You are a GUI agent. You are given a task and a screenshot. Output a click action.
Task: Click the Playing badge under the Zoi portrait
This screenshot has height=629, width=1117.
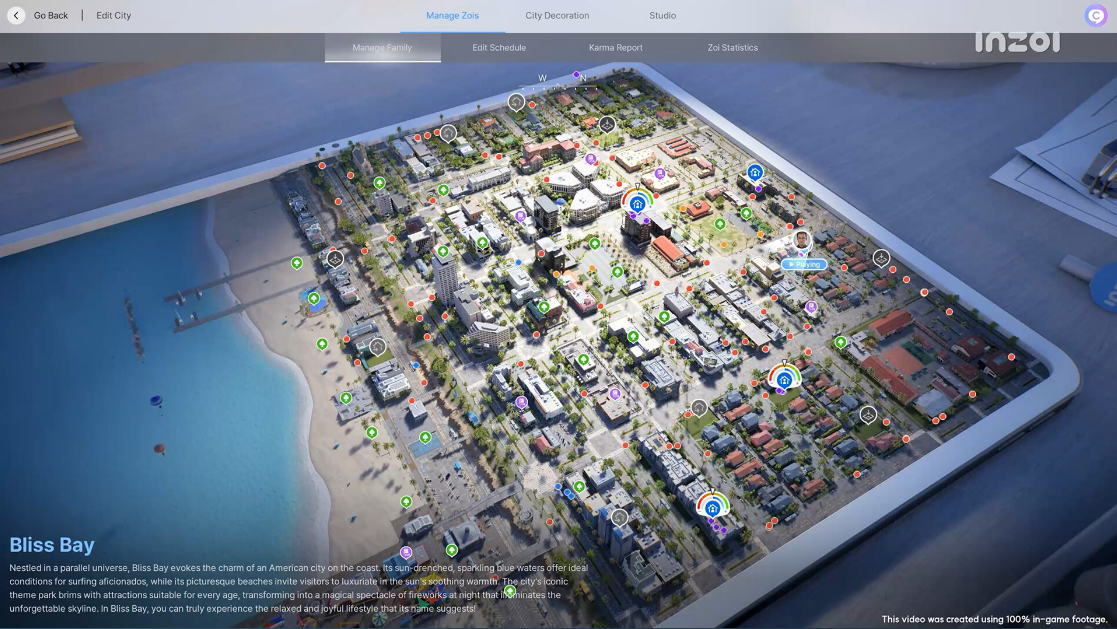pyautogui.click(x=803, y=264)
